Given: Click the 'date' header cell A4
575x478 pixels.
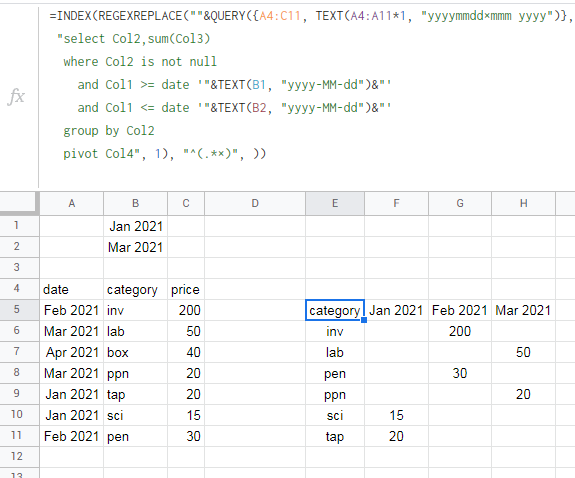Looking at the screenshot, I should click(x=72, y=289).
